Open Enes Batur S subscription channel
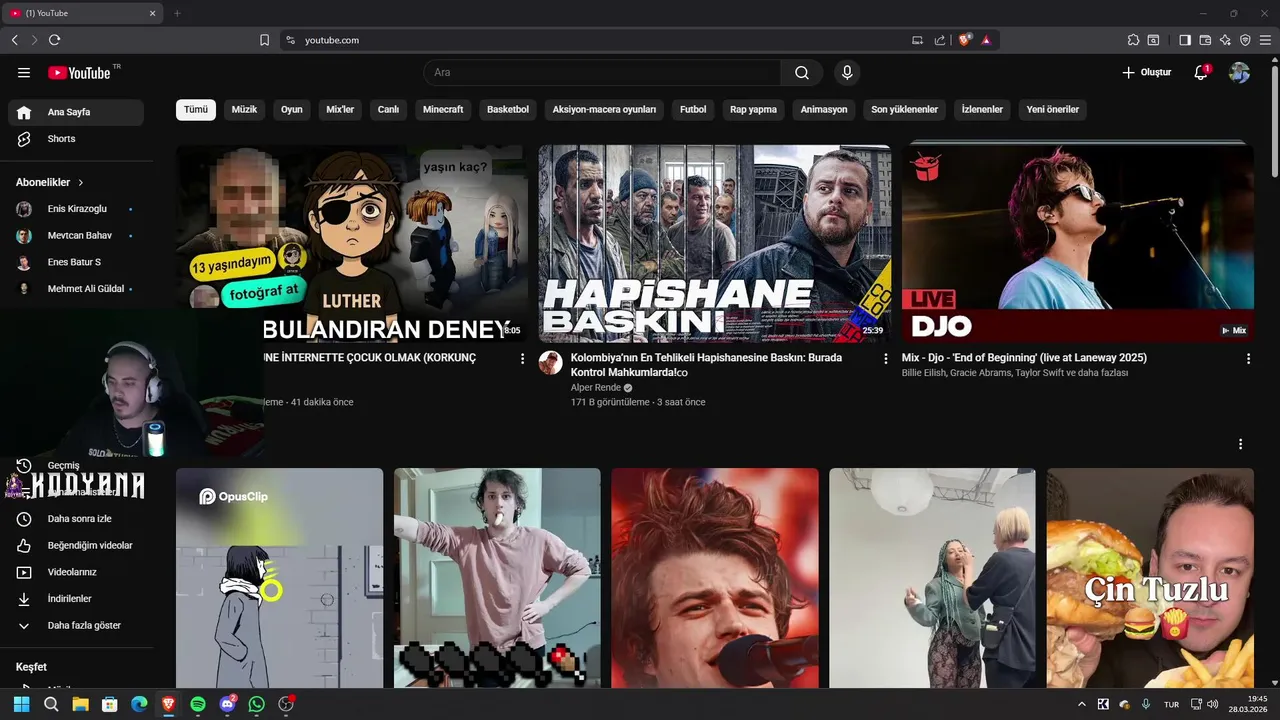Viewport: 1280px width, 720px height. [76, 262]
